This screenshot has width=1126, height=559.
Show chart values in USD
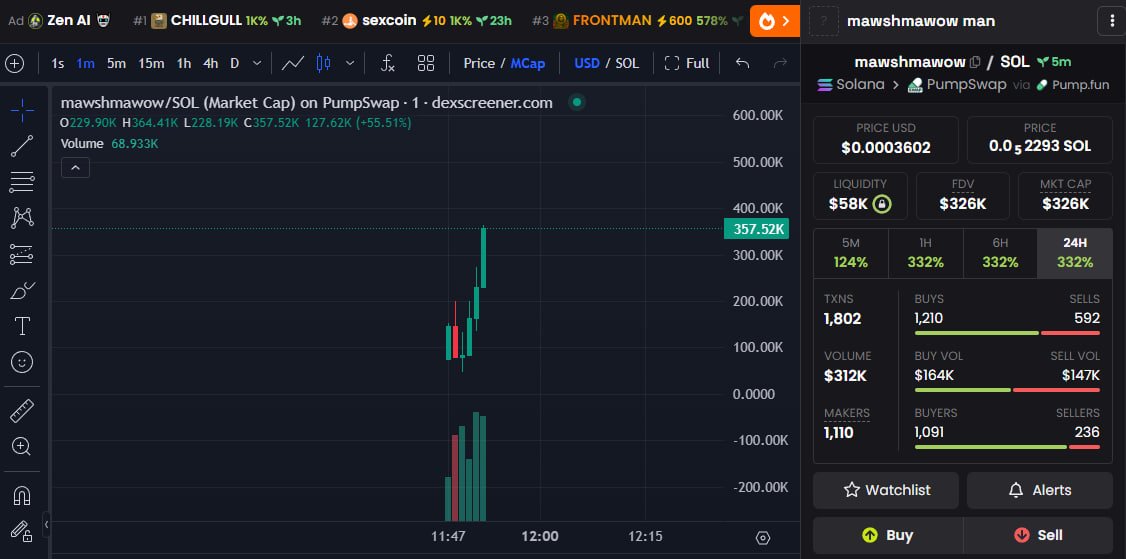click(x=587, y=63)
